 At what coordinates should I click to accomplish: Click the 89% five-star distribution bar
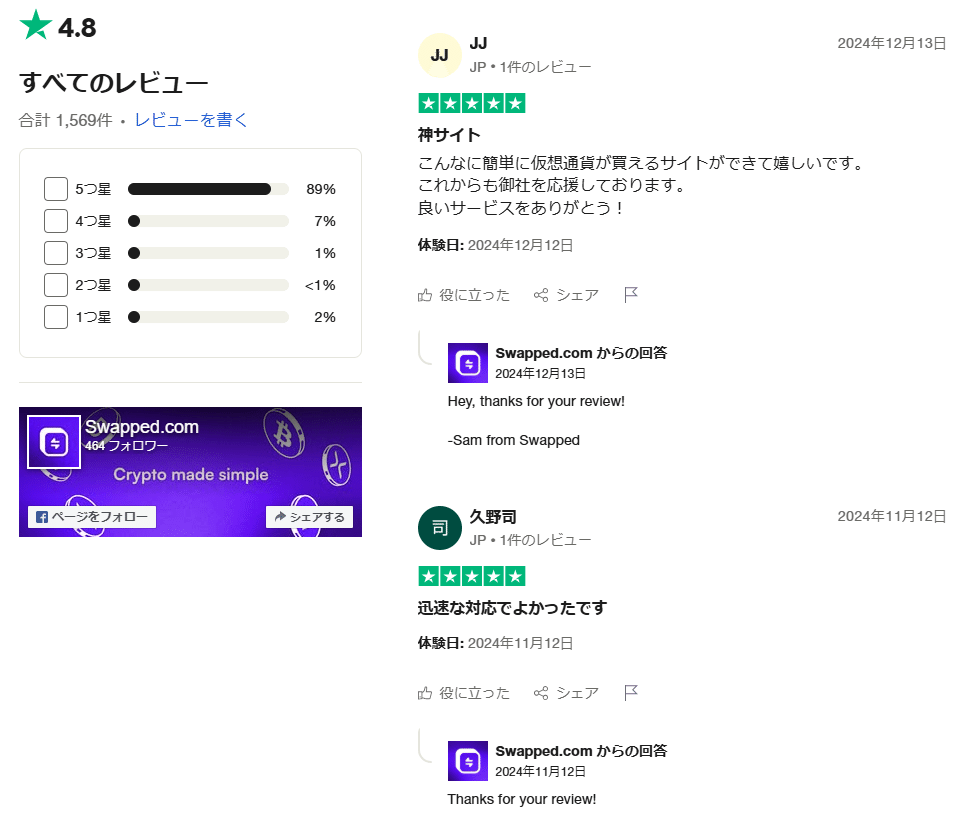(200, 188)
